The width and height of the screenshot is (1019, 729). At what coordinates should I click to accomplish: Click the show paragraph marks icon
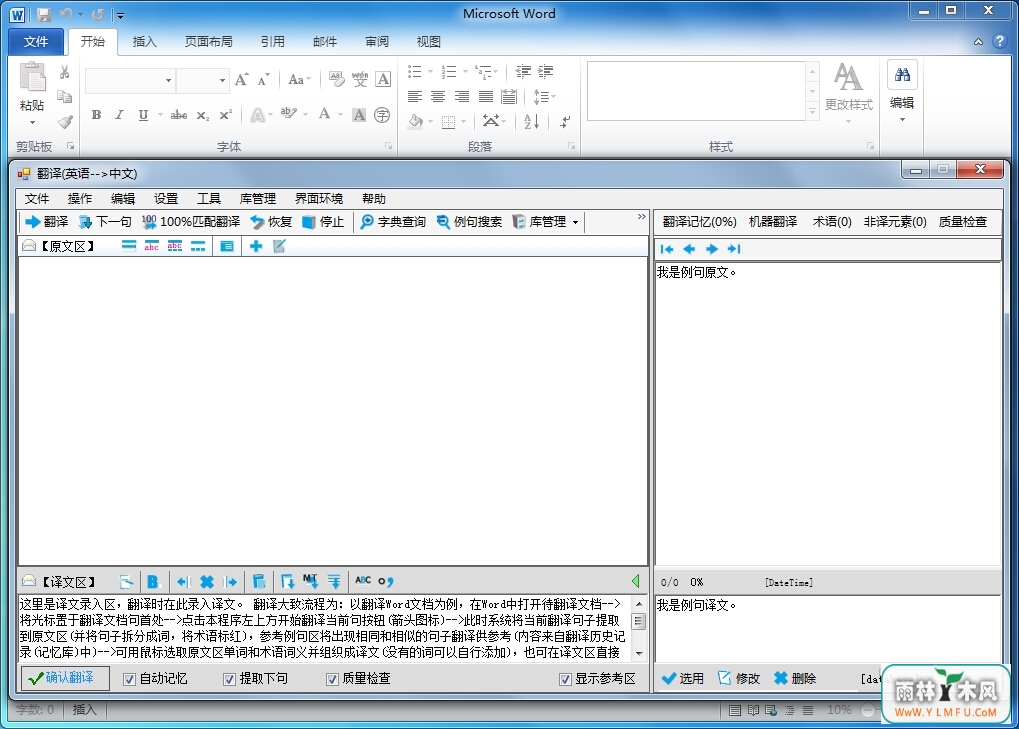pos(565,121)
